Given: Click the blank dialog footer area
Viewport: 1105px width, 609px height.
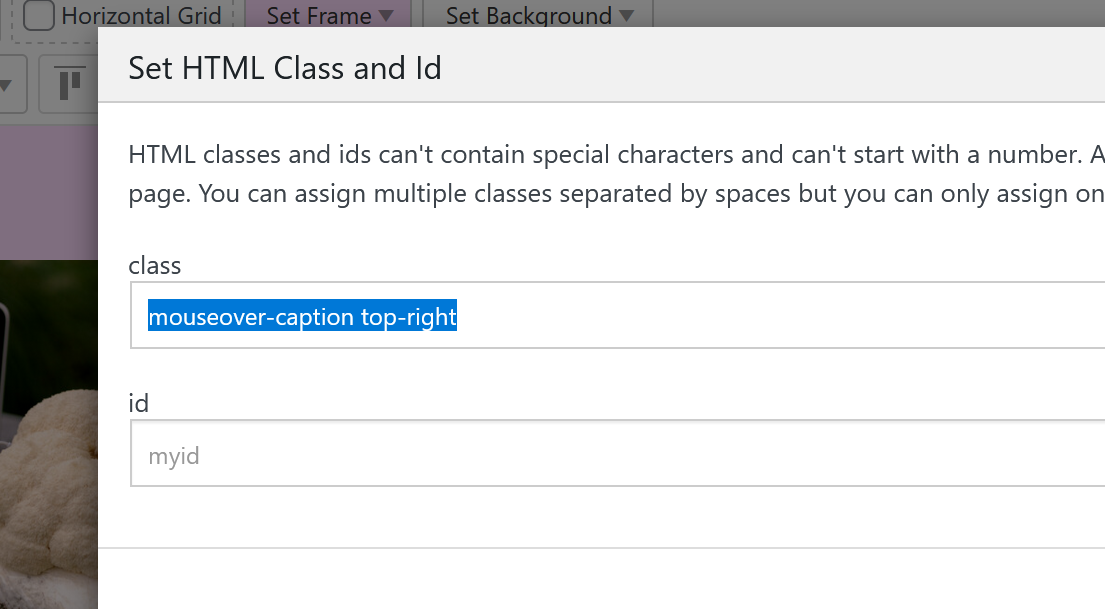Looking at the screenshot, I should [600, 580].
